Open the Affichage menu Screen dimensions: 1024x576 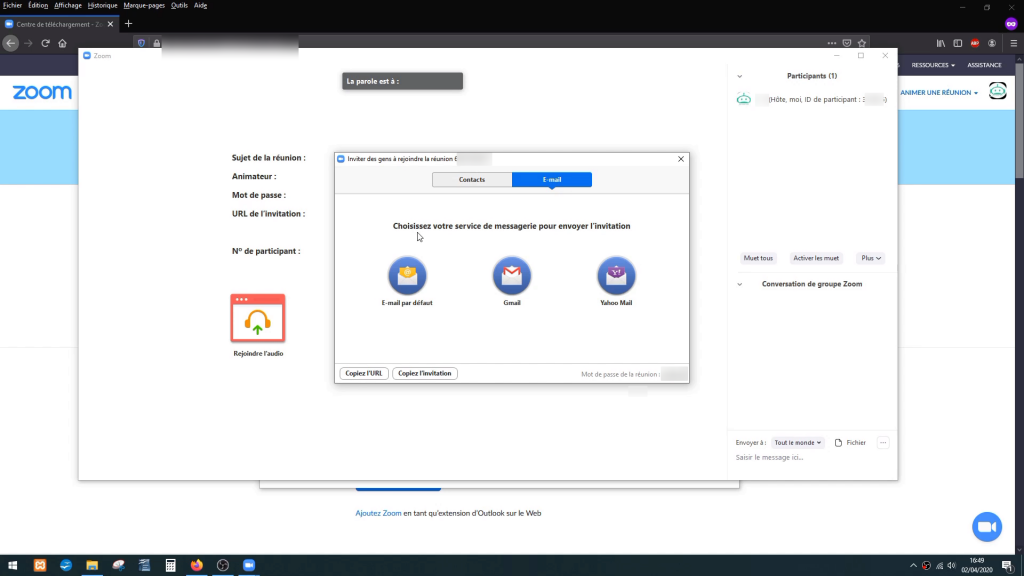(x=68, y=5)
